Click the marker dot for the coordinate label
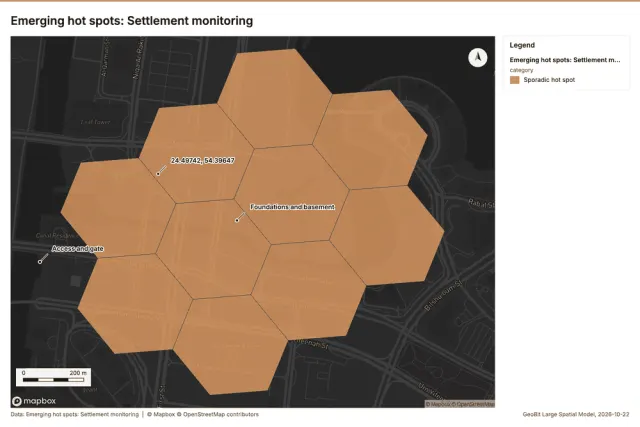Screen dimensions: 640x427 [158, 174]
